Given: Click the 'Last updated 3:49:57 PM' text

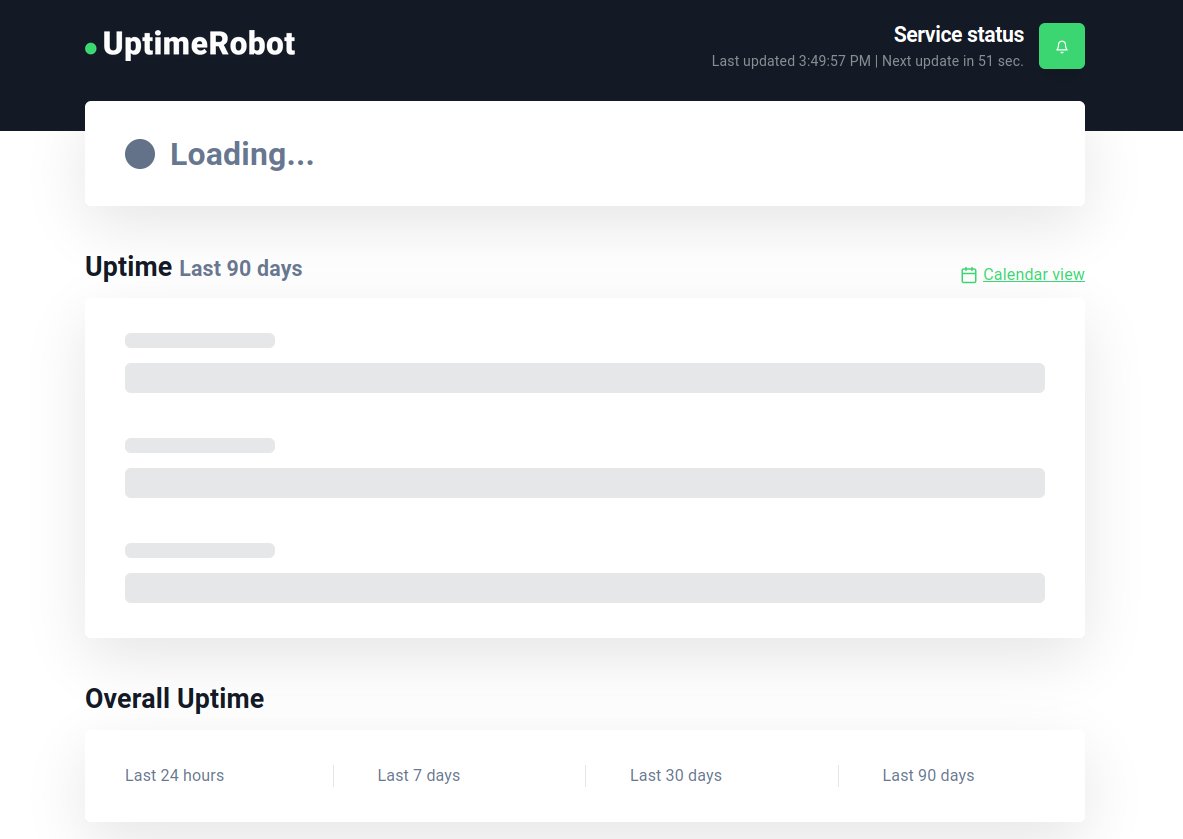Looking at the screenshot, I should pyautogui.click(x=791, y=61).
